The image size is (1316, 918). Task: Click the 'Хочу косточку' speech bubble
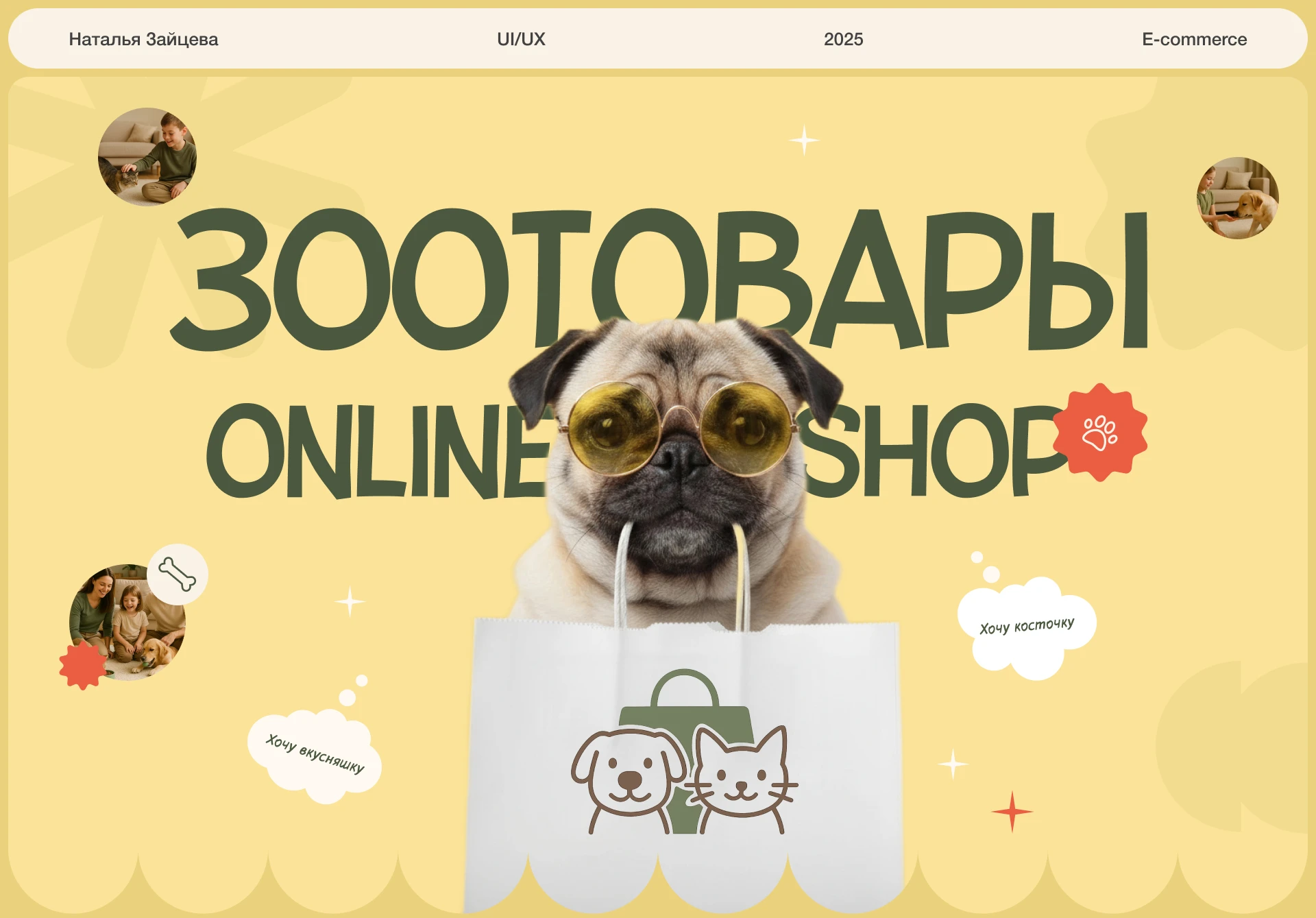point(1027,626)
